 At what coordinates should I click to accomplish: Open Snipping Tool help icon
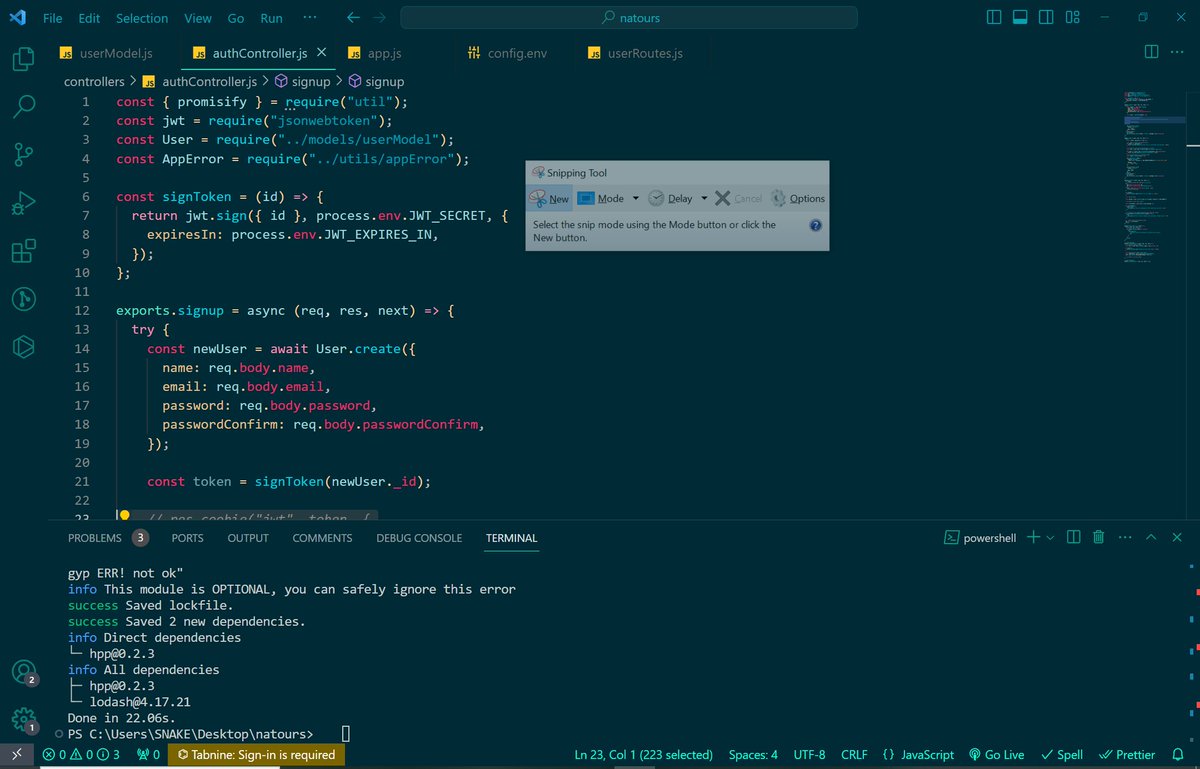point(815,226)
